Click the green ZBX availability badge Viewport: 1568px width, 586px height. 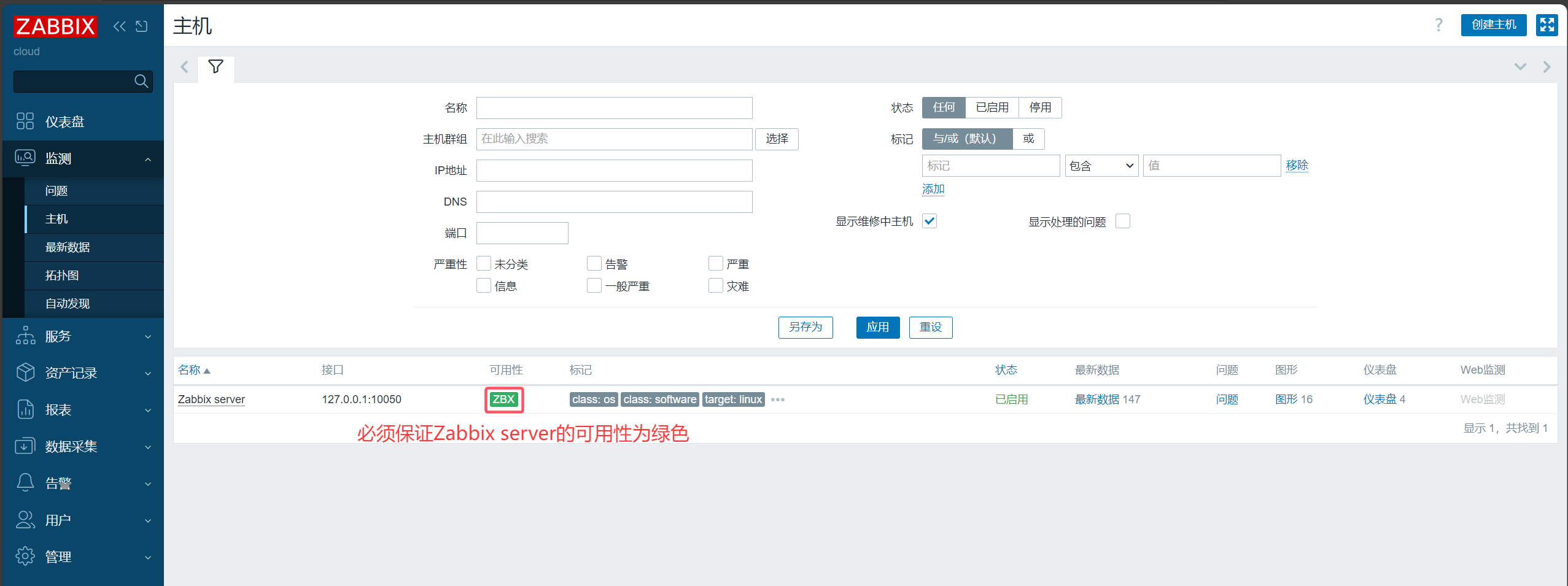(x=503, y=399)
